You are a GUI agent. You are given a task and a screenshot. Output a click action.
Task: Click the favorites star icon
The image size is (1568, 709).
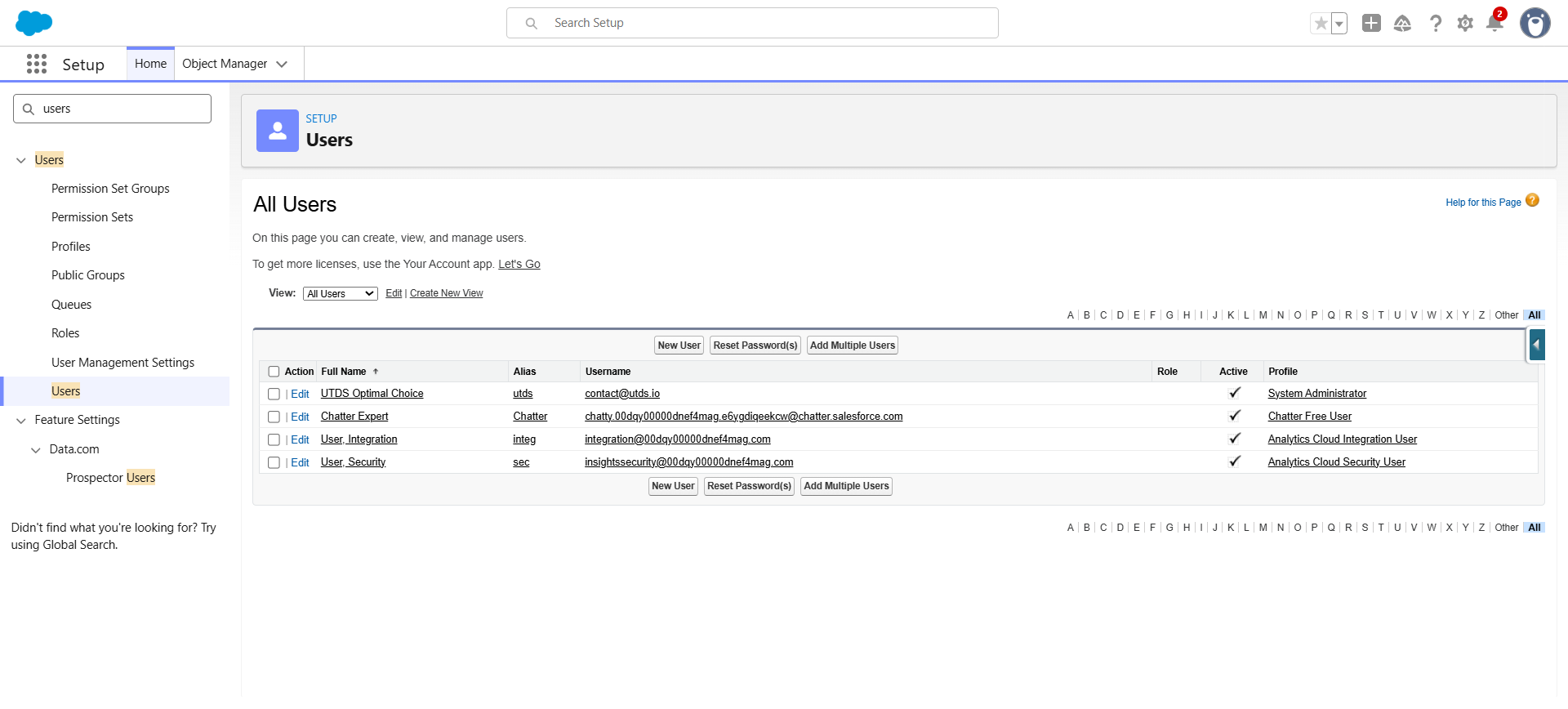click(x=1321, y=24)
